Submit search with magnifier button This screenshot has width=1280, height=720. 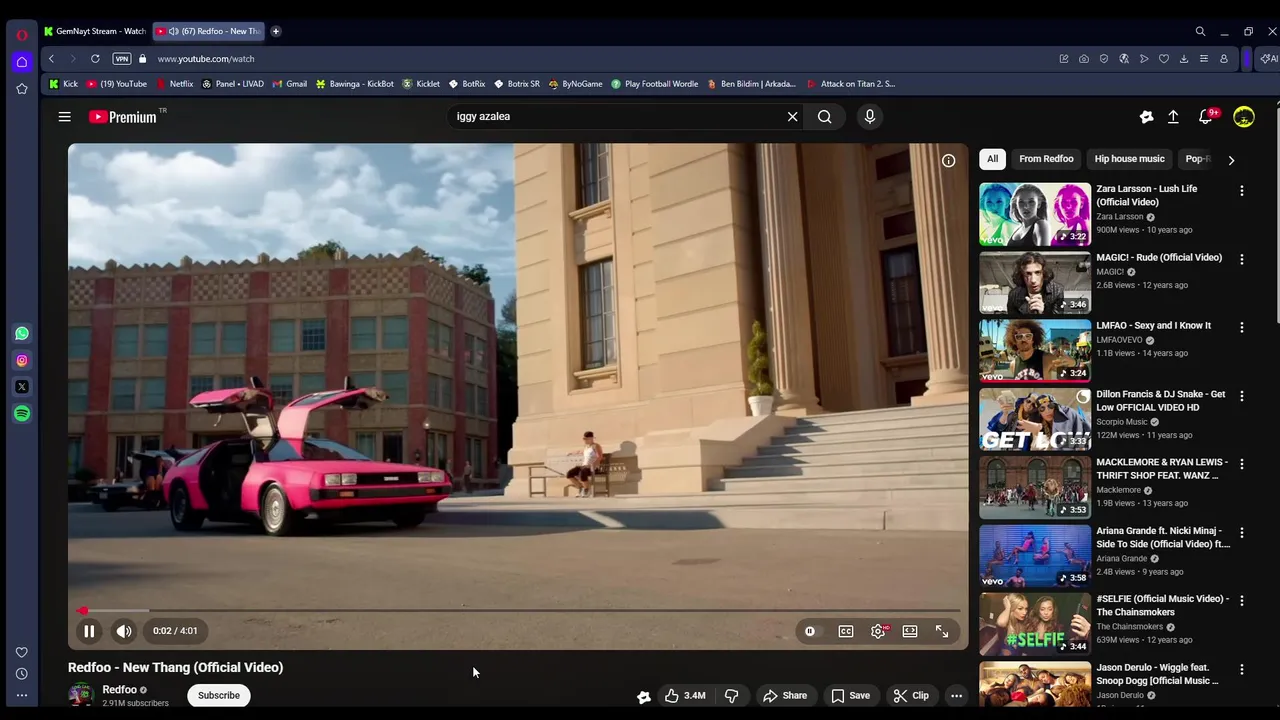[824, 117]
